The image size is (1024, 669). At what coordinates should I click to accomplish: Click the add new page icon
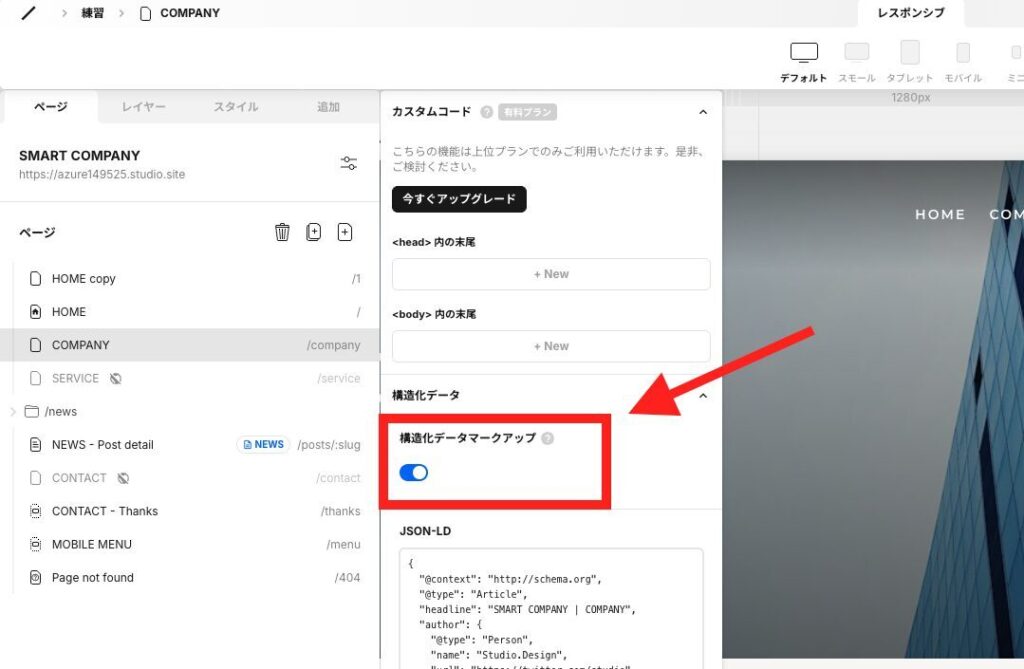(345, 233)
